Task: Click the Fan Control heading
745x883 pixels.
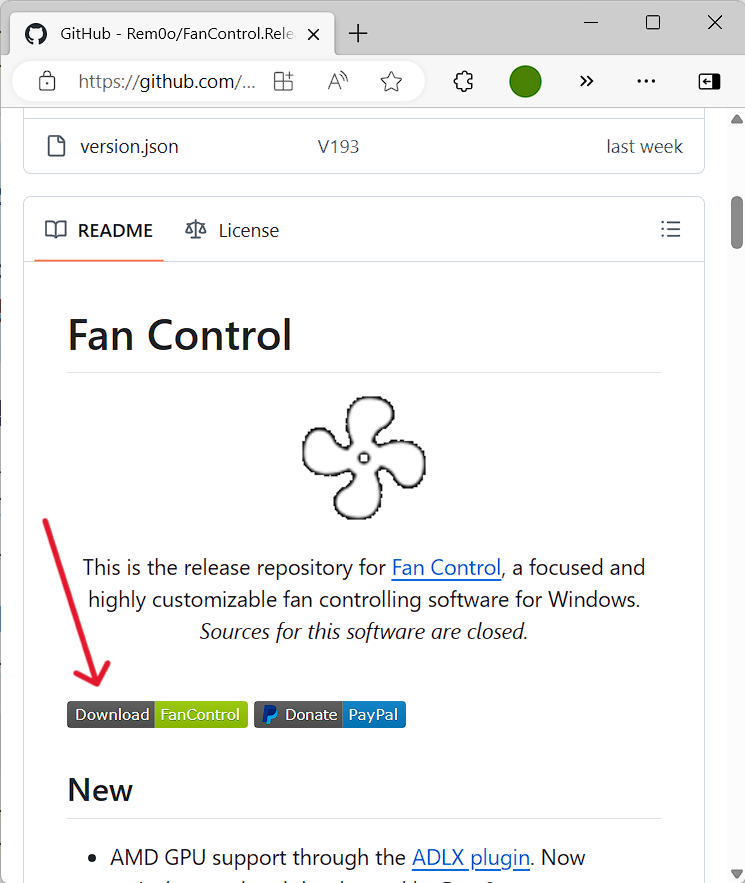Action: (179, 336)
